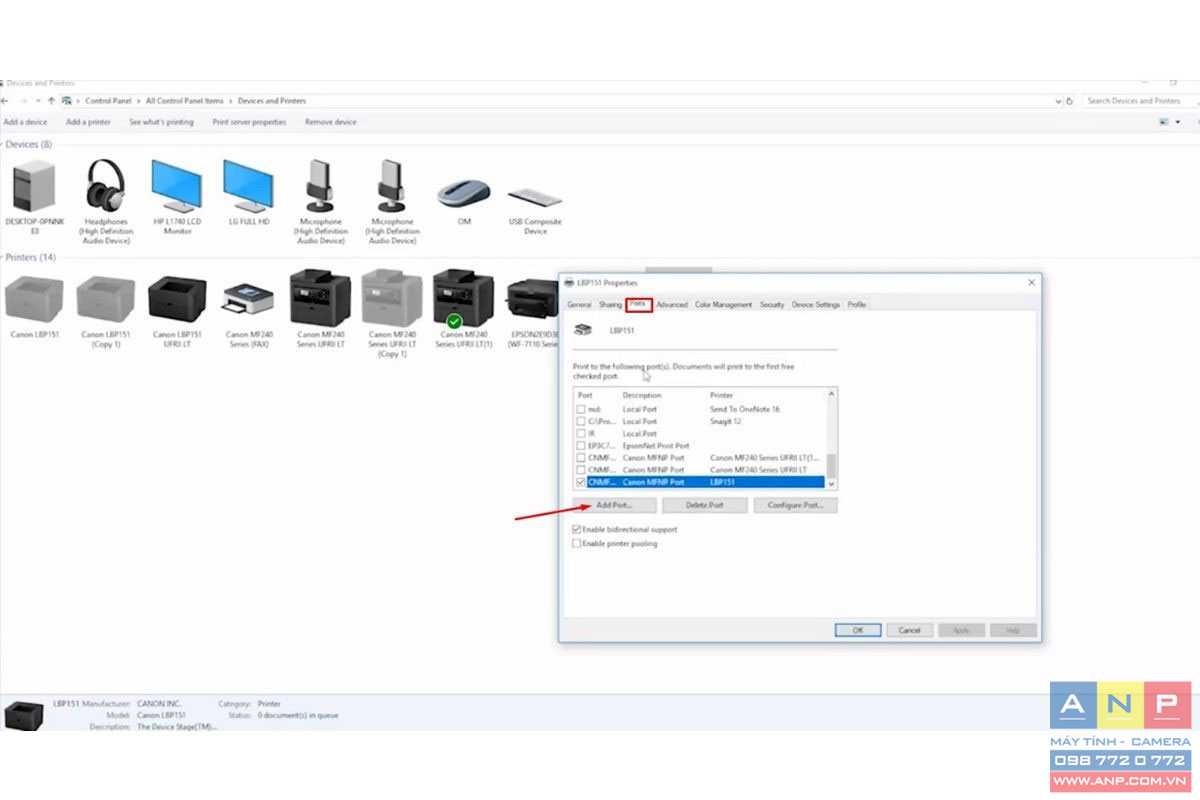1200x800 pixels.
Task: Expand chevron after All Control Panel Items
Action: pyautogui.click(x=230, y=101)
